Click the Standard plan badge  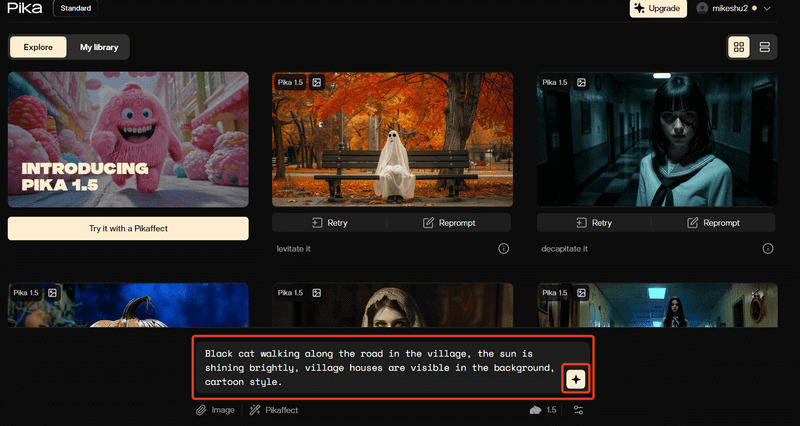[76, 8]
